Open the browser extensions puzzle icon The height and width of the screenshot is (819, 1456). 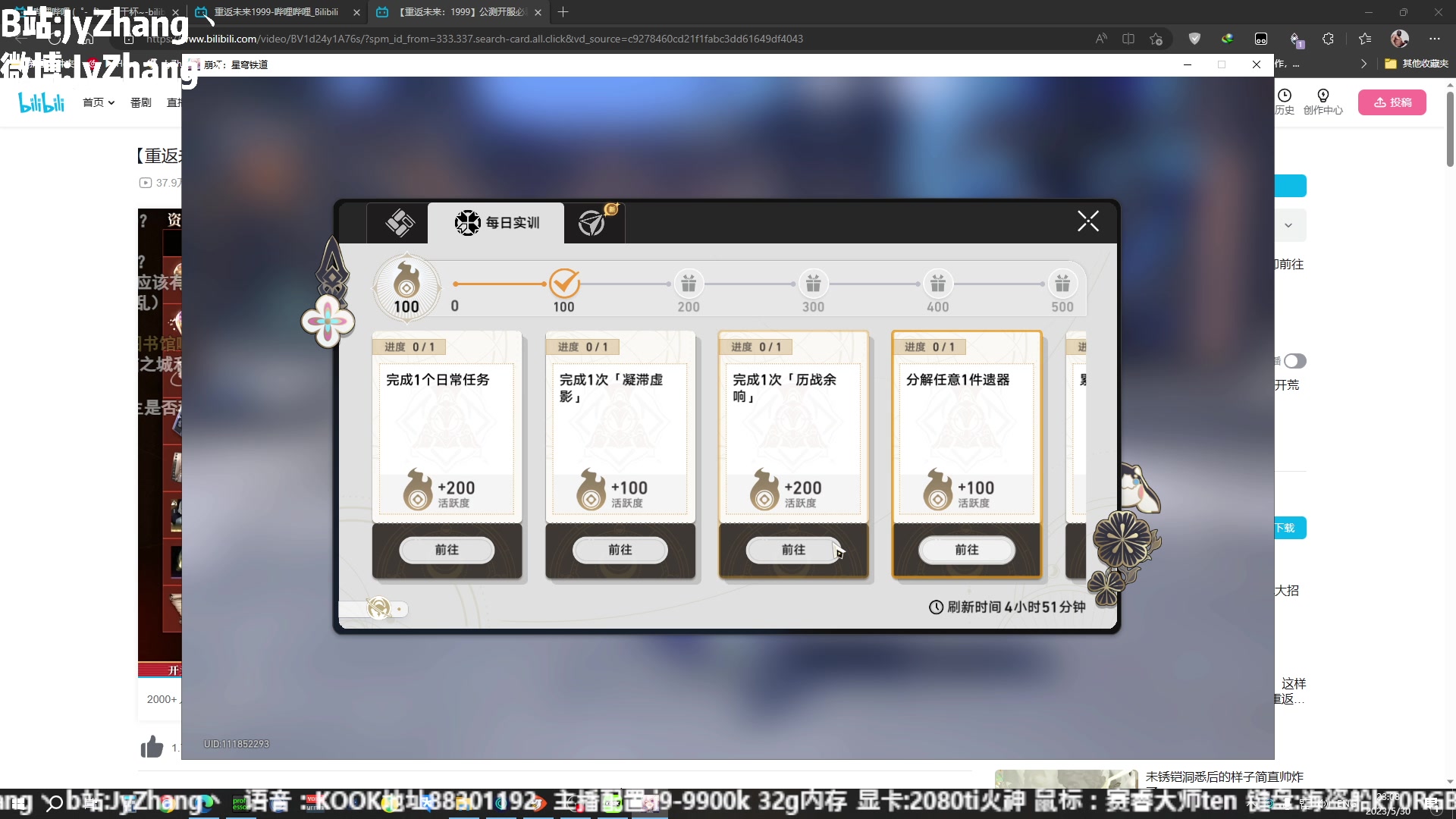coord(1328,39)
